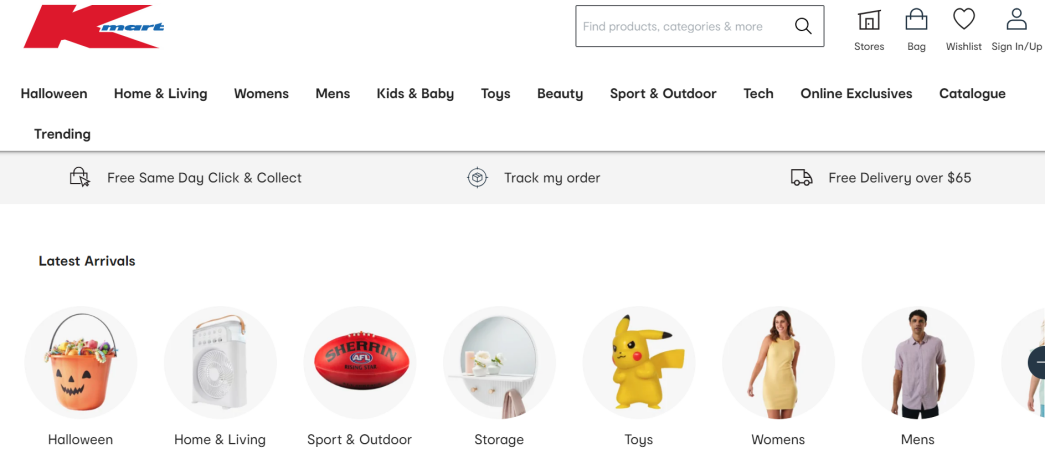The image size is (1046, 473).
Task: Open the Trending menu item
Action: coord(62,134)
